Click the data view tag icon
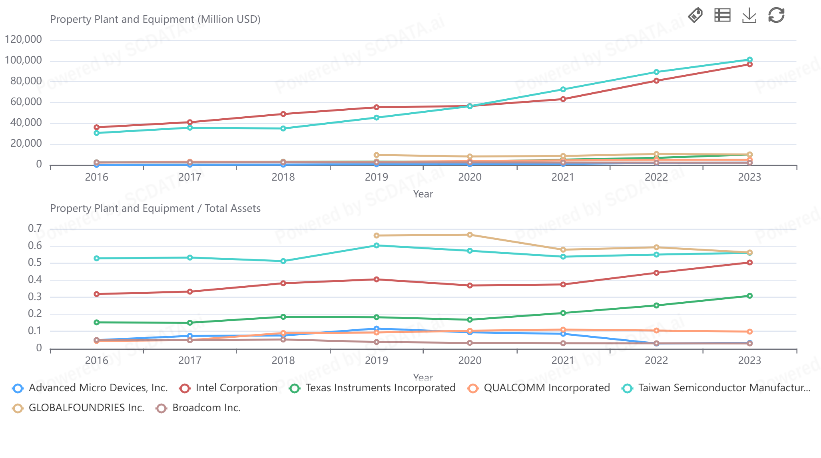Screen dimensions: 821x458 pos(697,14)
